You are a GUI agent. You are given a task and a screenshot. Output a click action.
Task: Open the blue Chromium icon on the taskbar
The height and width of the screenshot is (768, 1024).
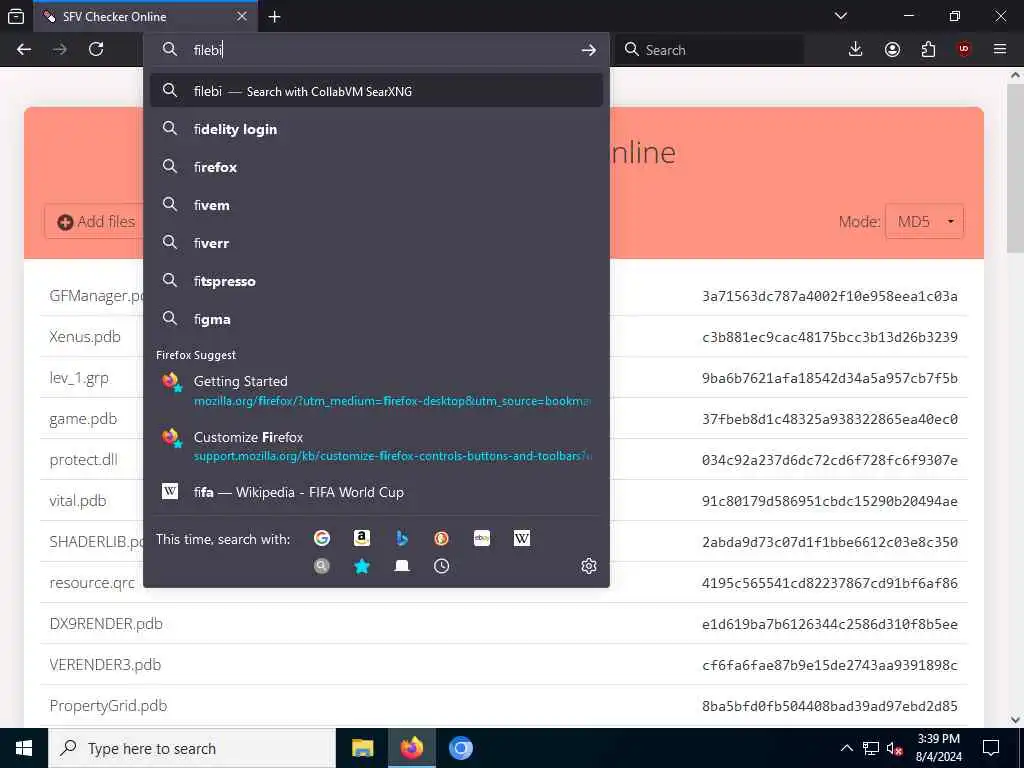[x=460, y=748]
